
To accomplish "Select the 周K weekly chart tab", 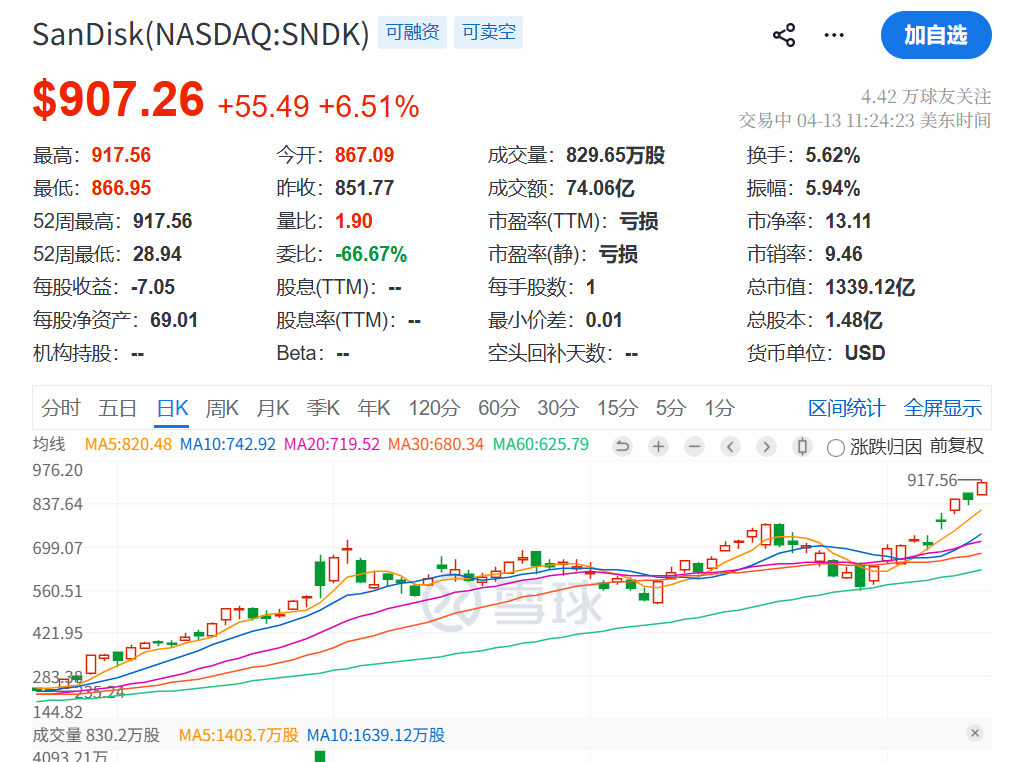I will click(222, 408).
